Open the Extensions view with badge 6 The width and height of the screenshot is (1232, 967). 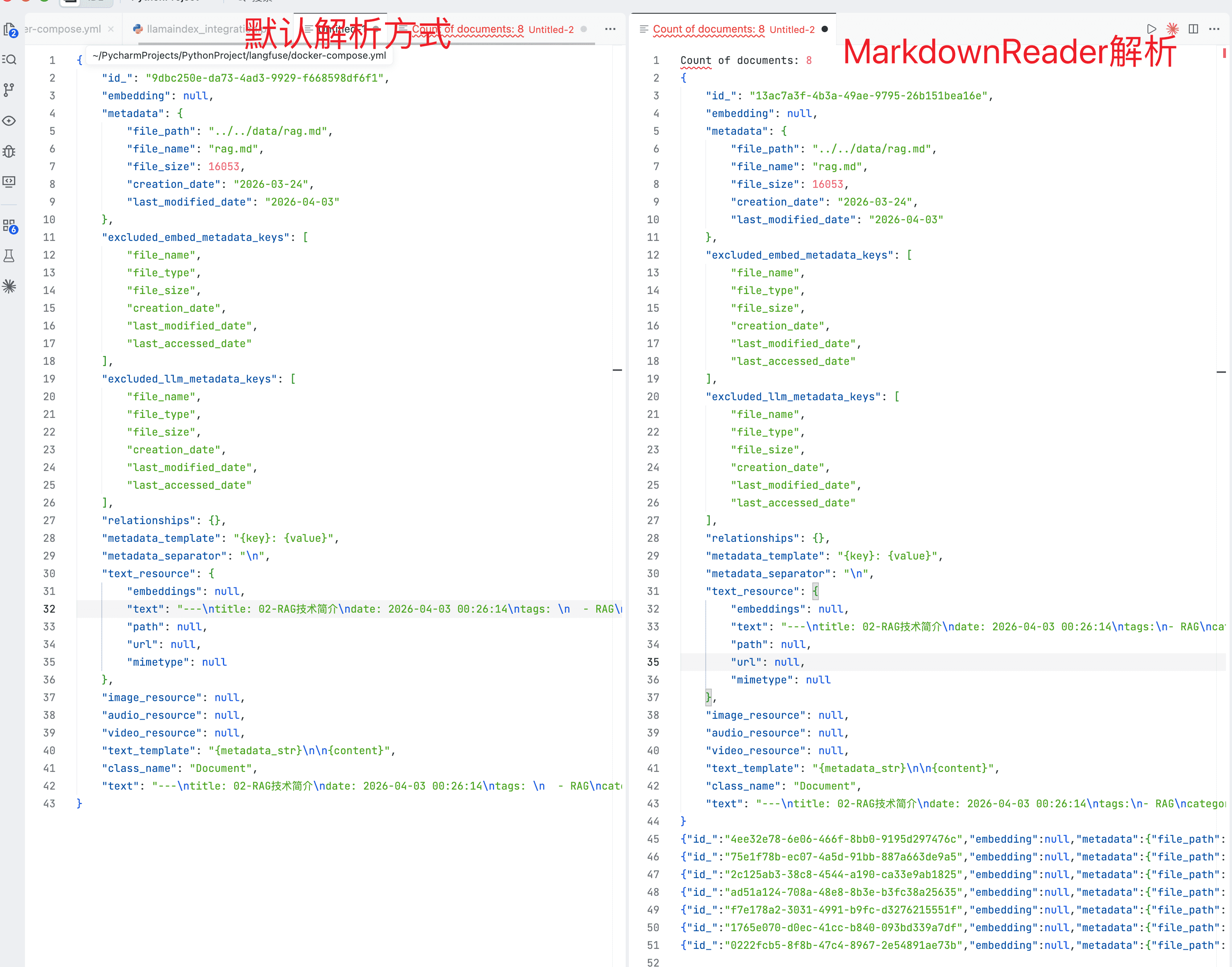(10, 226)
